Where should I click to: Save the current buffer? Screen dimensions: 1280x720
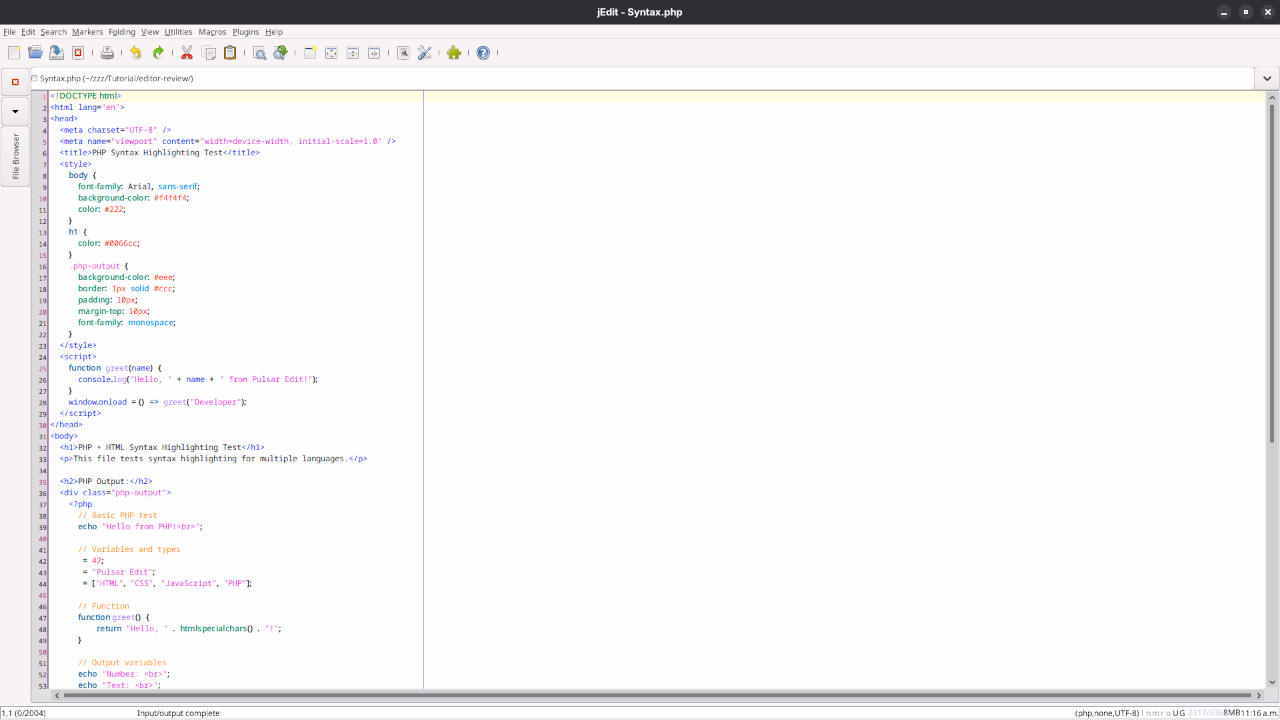[56, 53]
